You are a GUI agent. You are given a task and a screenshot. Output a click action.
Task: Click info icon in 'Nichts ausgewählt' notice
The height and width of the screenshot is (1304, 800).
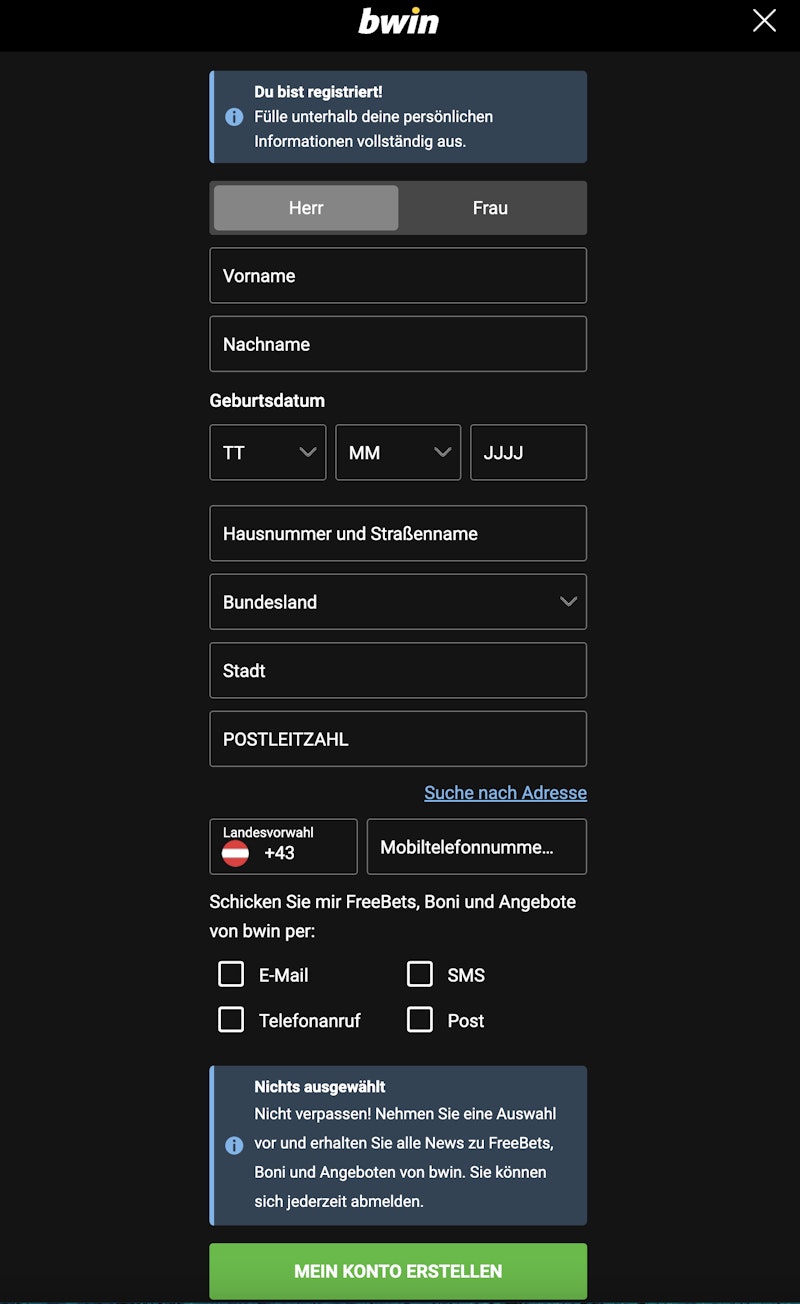pyautogui.click(x=234, y=1145)
